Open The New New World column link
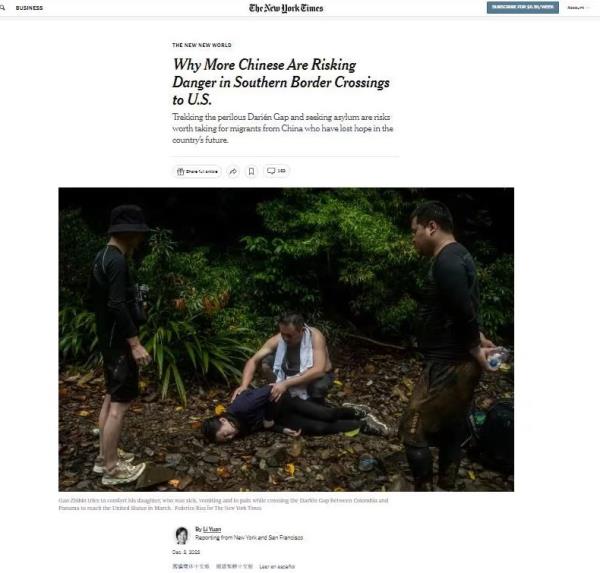 tap(202, 45)
